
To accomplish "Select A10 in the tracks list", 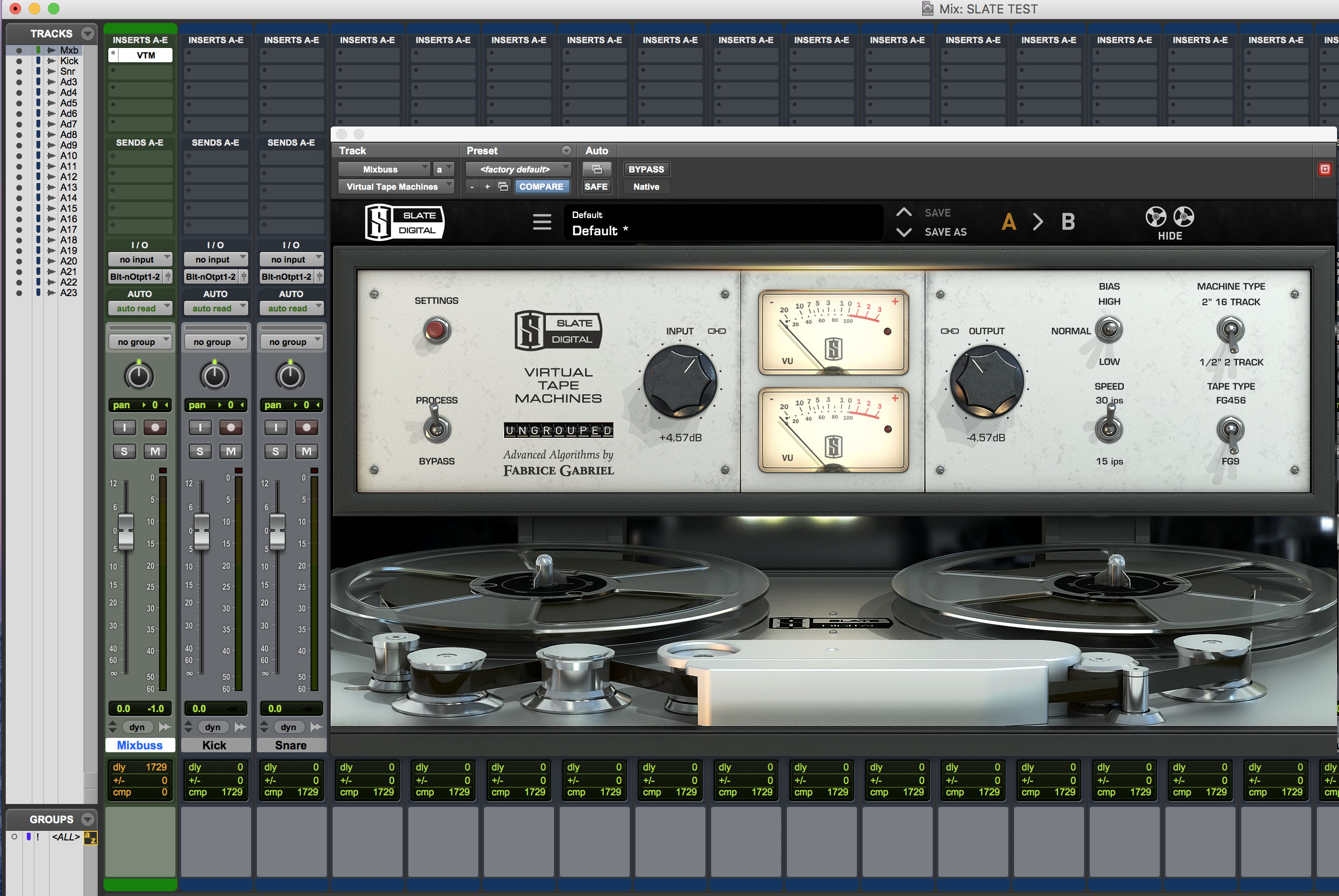I will click(69, 155).
